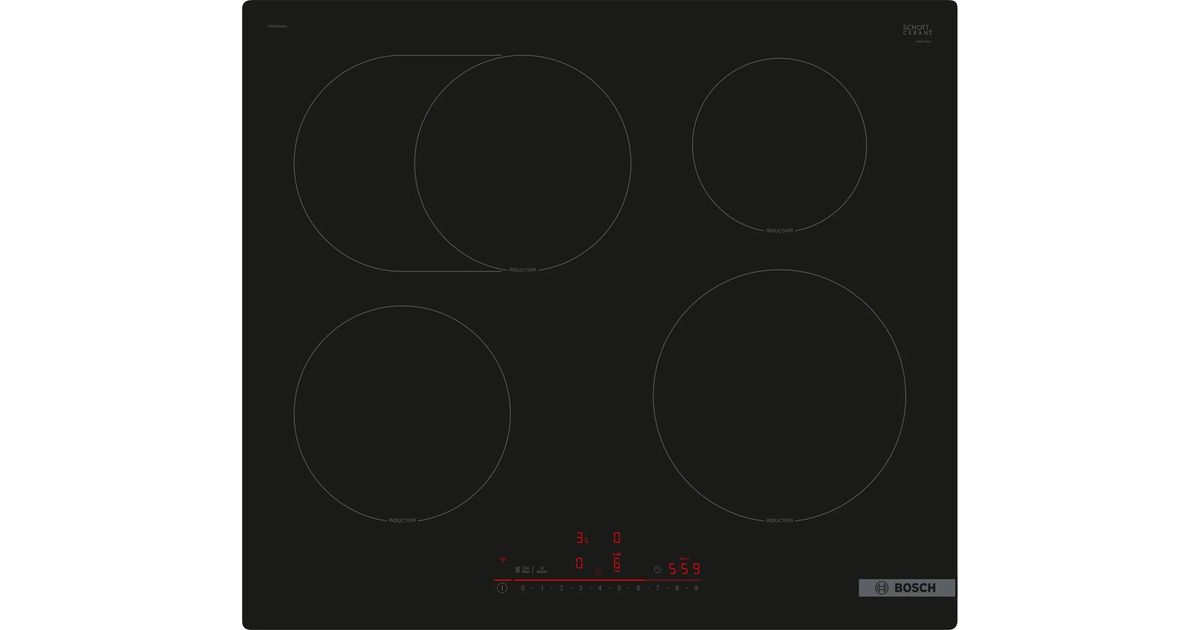Screen dimensions: 1200x630
Task: Click the Schott Ceran logo
Action: click(x=917, y=31)
